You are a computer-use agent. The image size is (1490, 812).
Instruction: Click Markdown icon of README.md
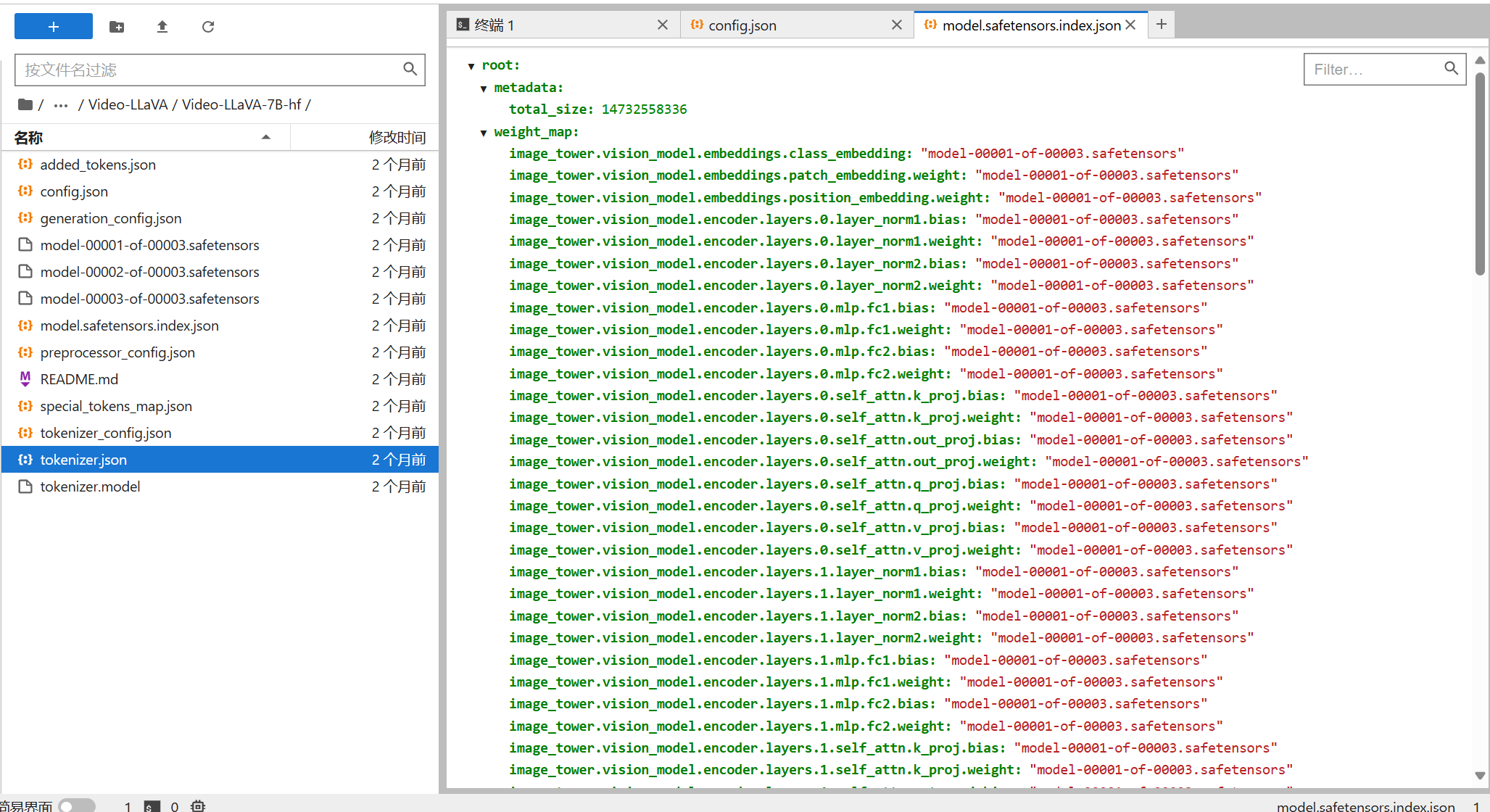tap(25, 378)
